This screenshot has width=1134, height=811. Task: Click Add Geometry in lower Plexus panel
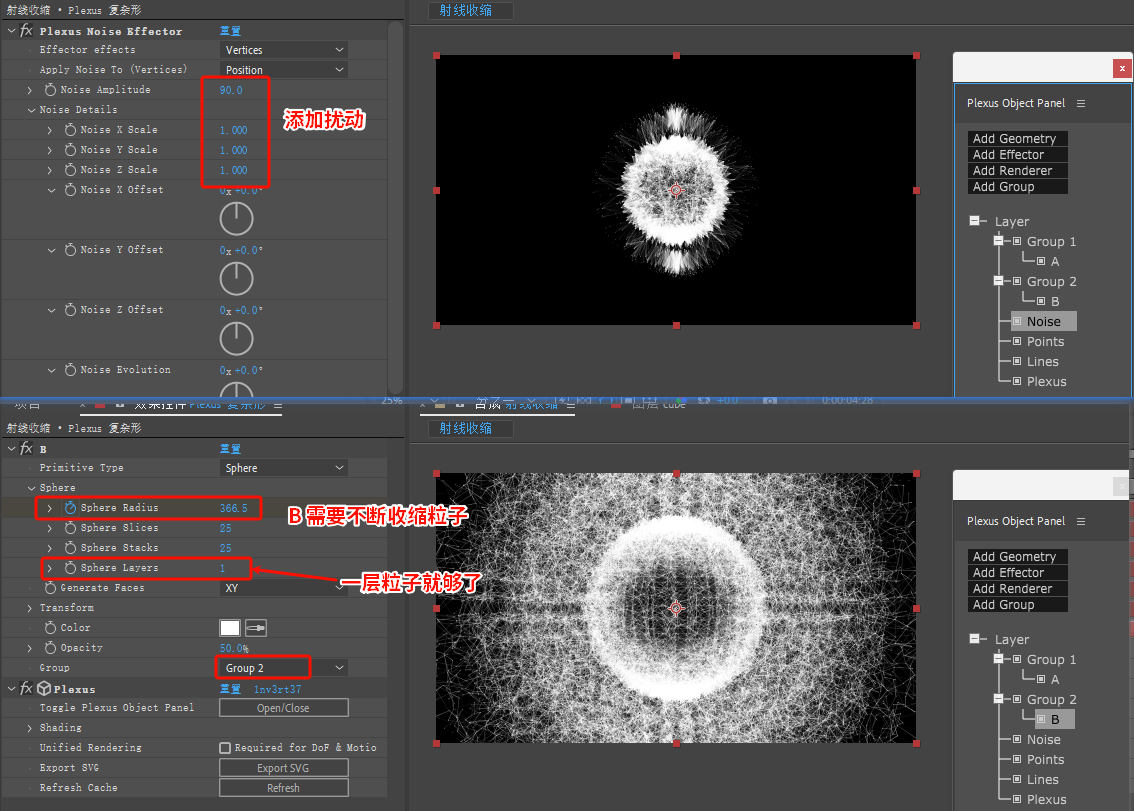pos(1018,556)
